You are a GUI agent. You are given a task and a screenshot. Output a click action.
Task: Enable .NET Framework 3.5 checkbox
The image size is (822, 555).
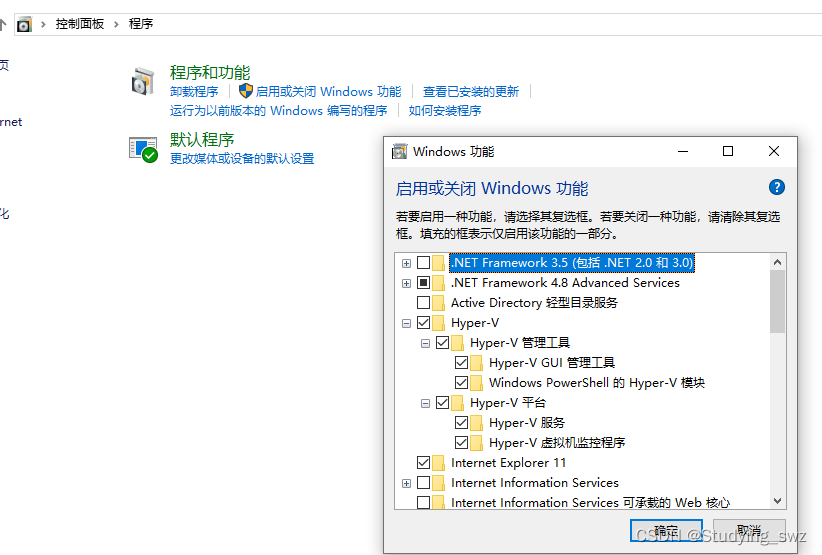point(424,263)
